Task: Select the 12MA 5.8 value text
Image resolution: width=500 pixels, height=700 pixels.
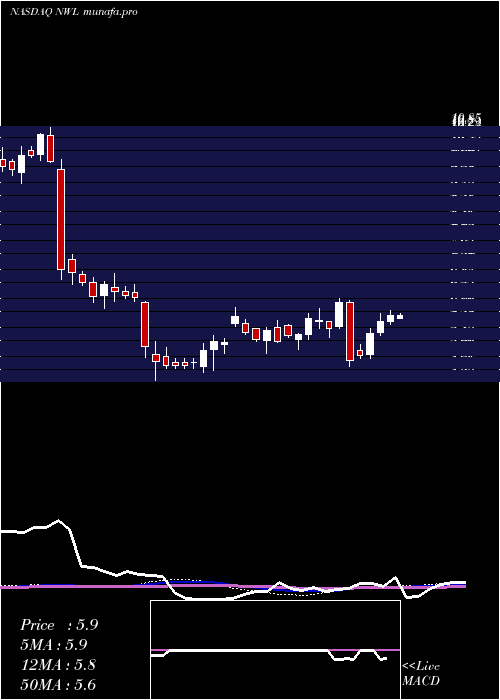Action: point(58,665)
